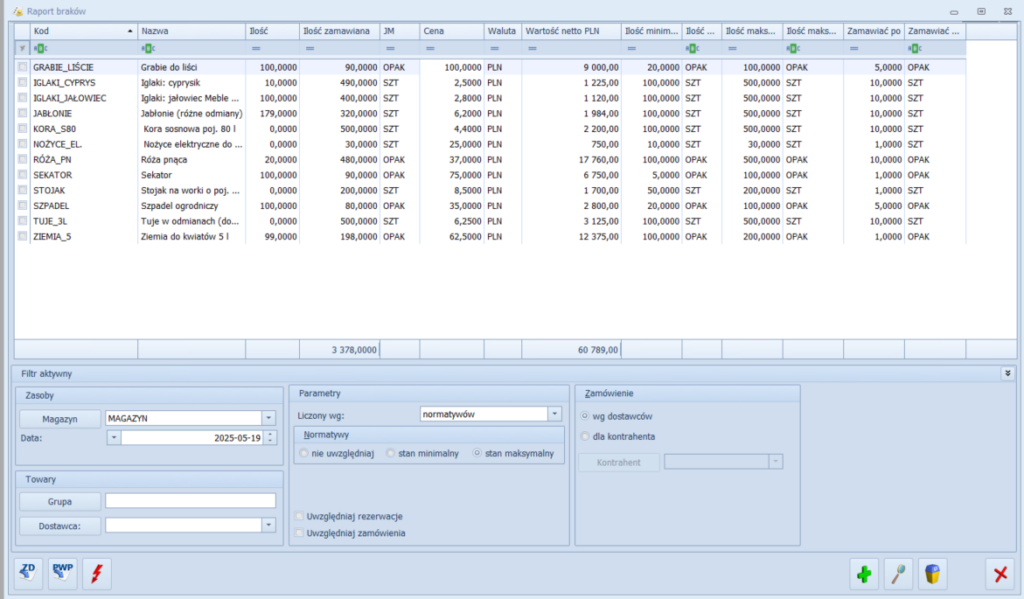1024x599 pixels.
Task: Click the Grupa text input field
Action: pos(190,501)
